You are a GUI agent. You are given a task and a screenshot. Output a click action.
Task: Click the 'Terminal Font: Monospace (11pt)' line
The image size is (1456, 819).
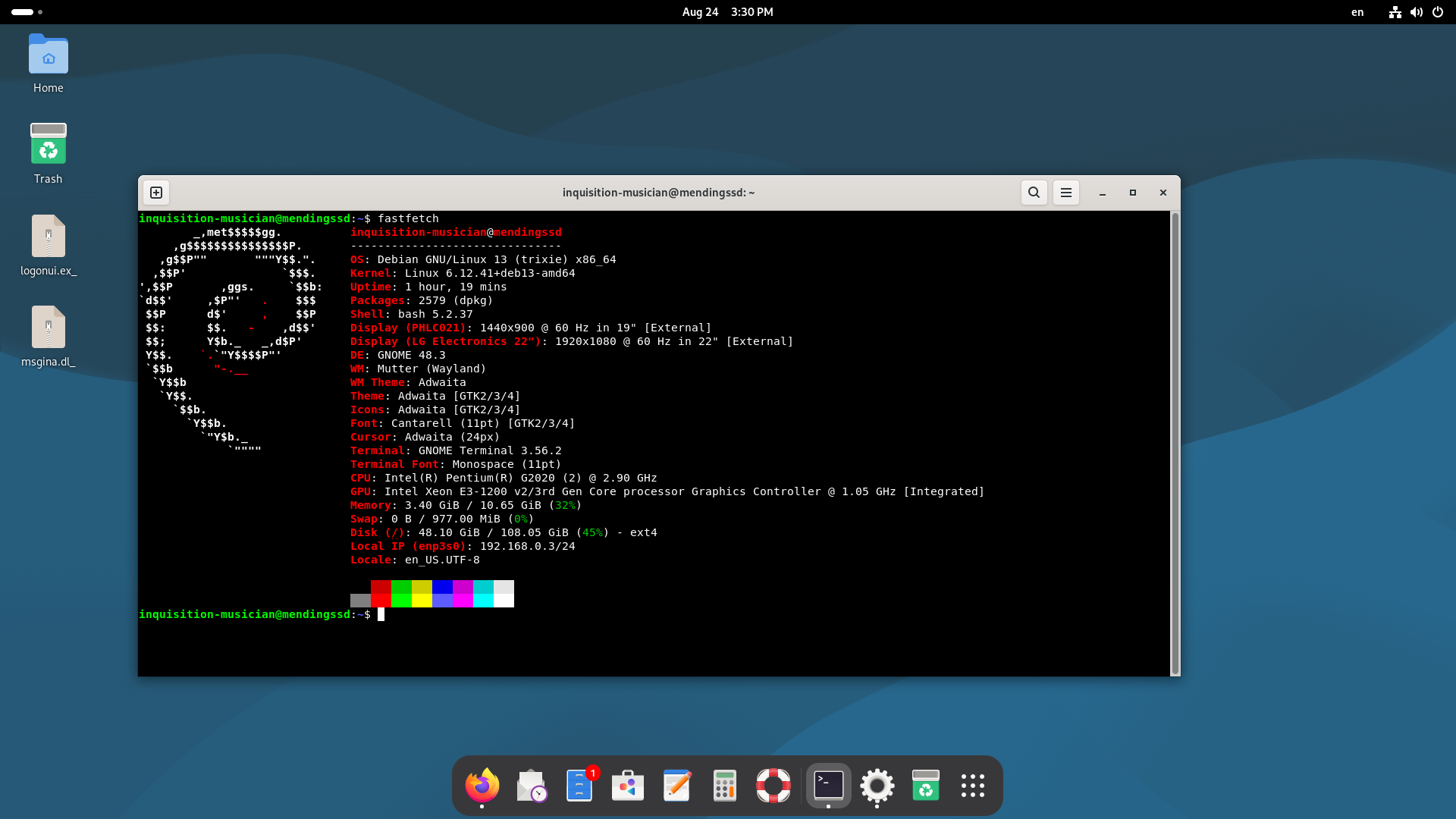point(456,464)
